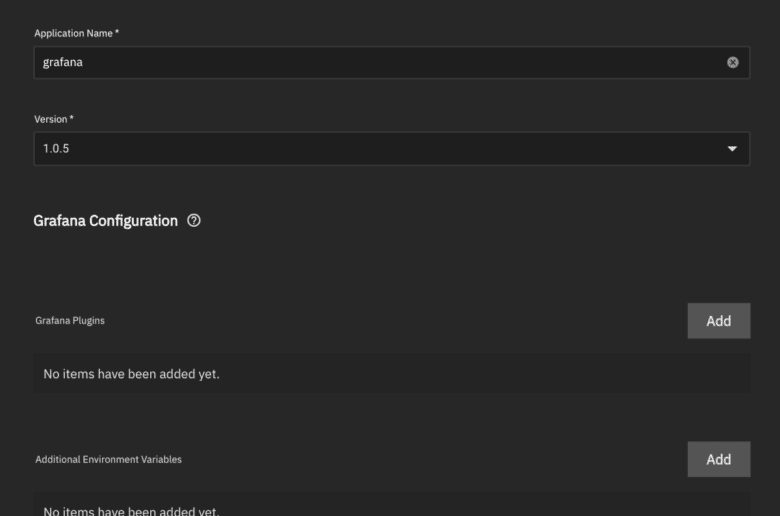Open help for Grafana Configuration
Screen dimensions: 780x516
pyautogui.click(x=194, y=220)
